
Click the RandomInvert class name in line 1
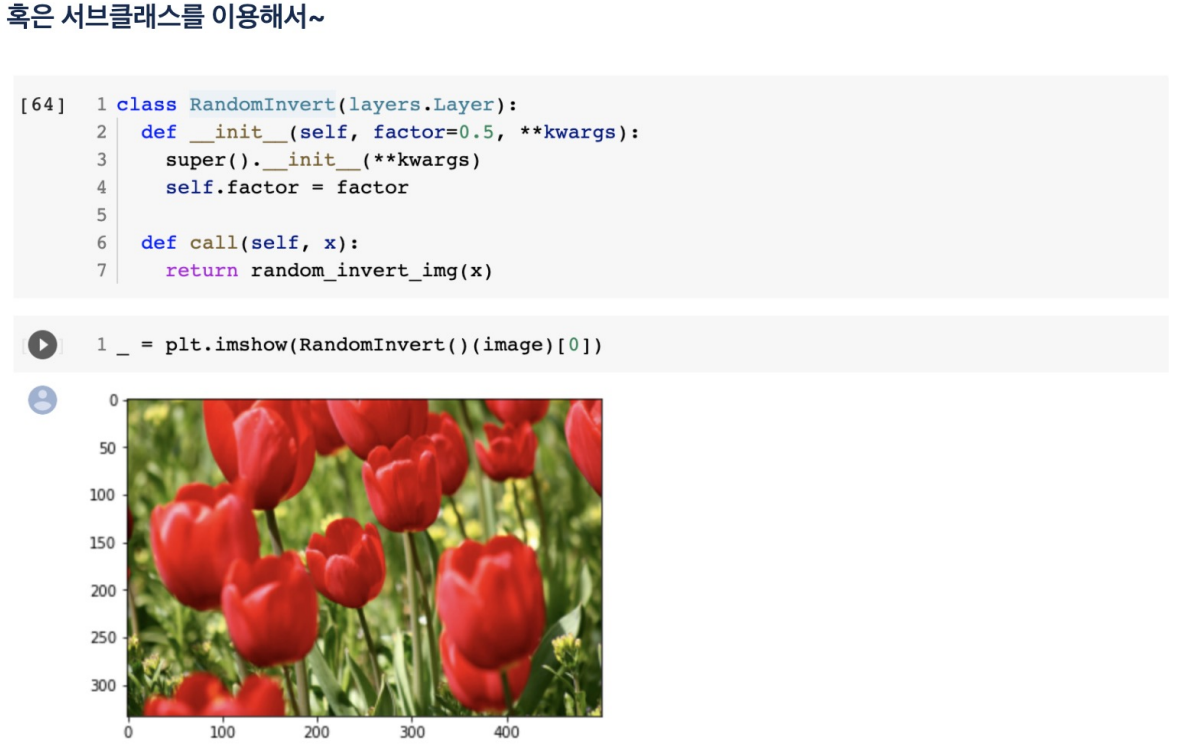coord(262,104)
